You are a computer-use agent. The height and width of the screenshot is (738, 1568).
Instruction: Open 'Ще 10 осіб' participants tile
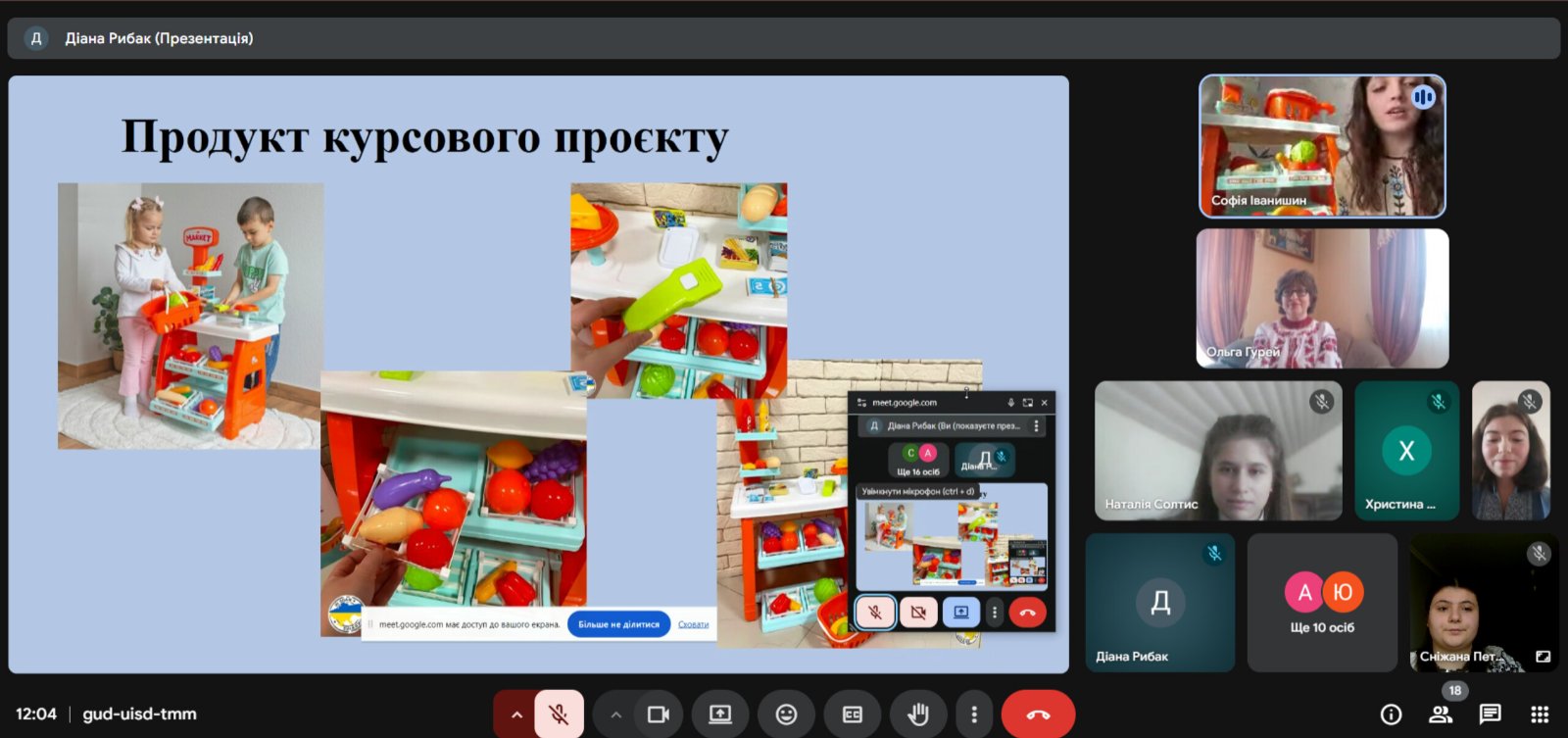tap(1322, 603)
